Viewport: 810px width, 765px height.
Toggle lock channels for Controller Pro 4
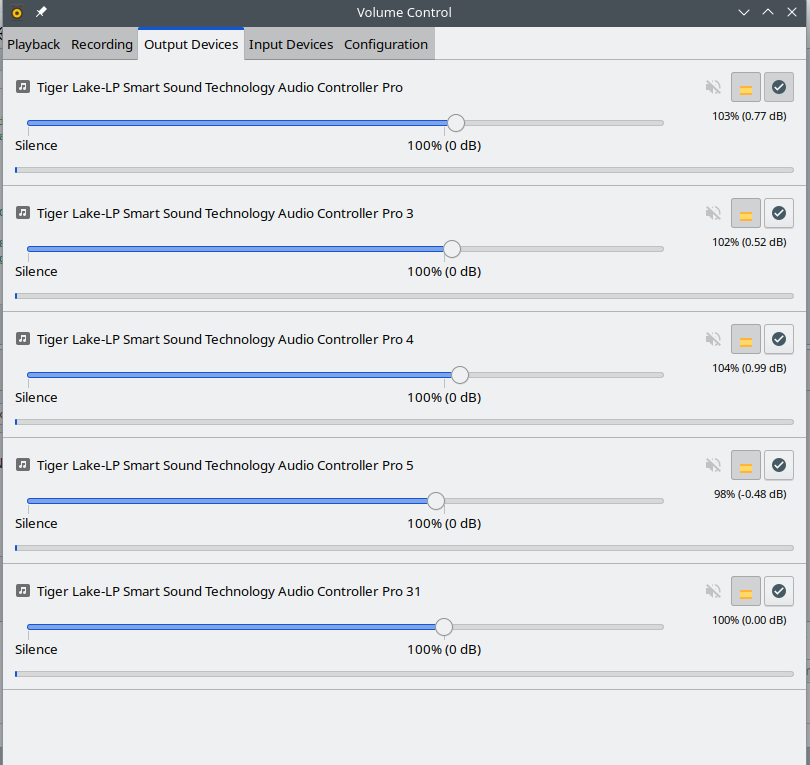pos(745,339)
